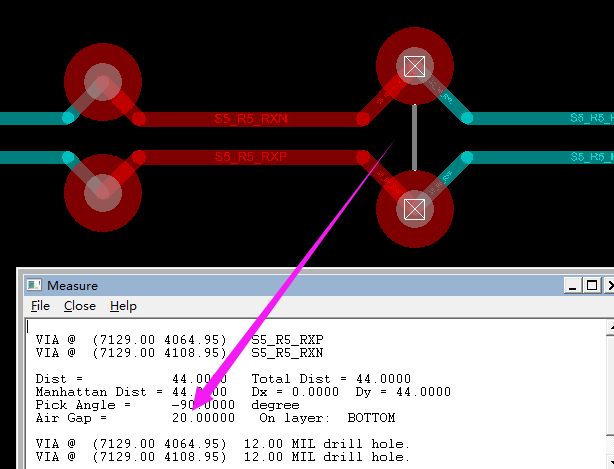The image size is (614, 469).
Task: Click the S5_R5_RXN trace label
Action: click(x=251, y=119)
